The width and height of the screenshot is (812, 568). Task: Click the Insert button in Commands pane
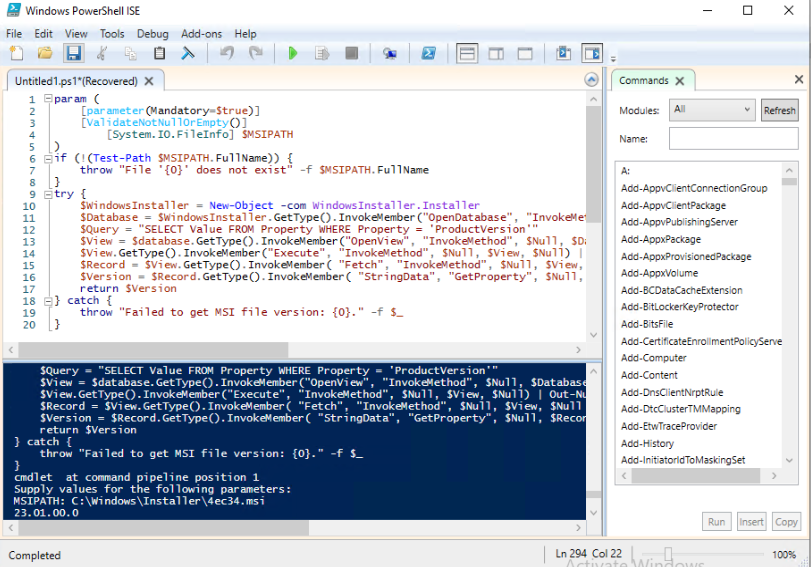click(751, 522)
